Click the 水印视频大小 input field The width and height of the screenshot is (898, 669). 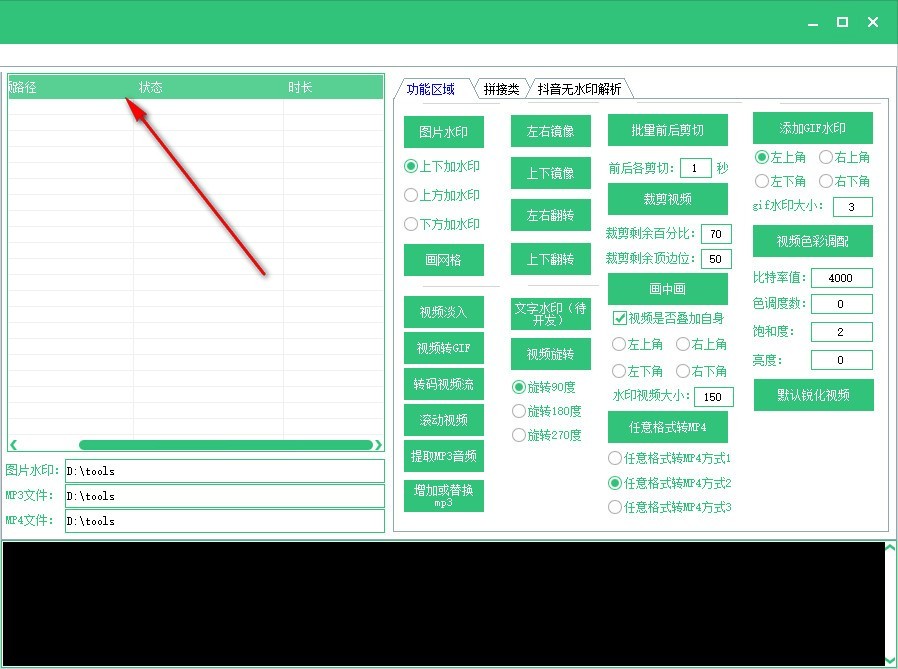coord(714,397)
